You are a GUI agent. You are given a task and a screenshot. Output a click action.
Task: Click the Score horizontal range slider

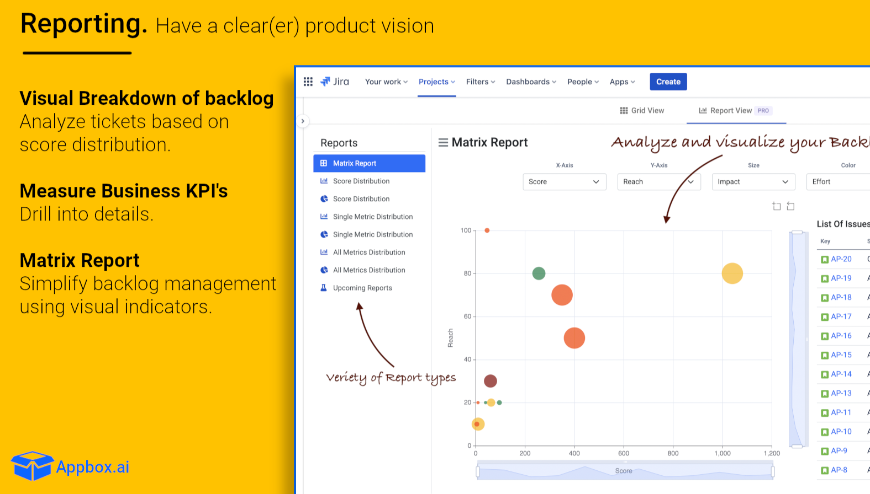tap(624, 471)
